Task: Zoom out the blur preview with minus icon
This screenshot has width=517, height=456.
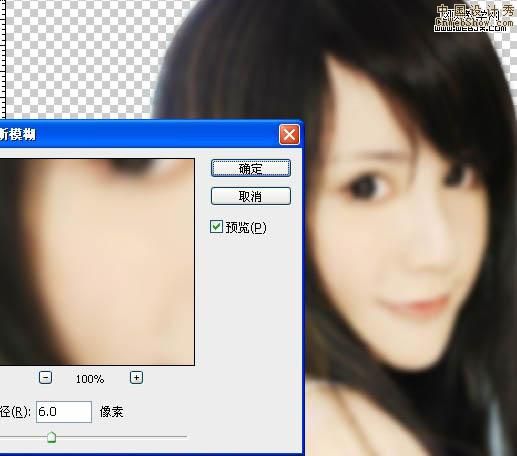Action: (x=45, y=378)
